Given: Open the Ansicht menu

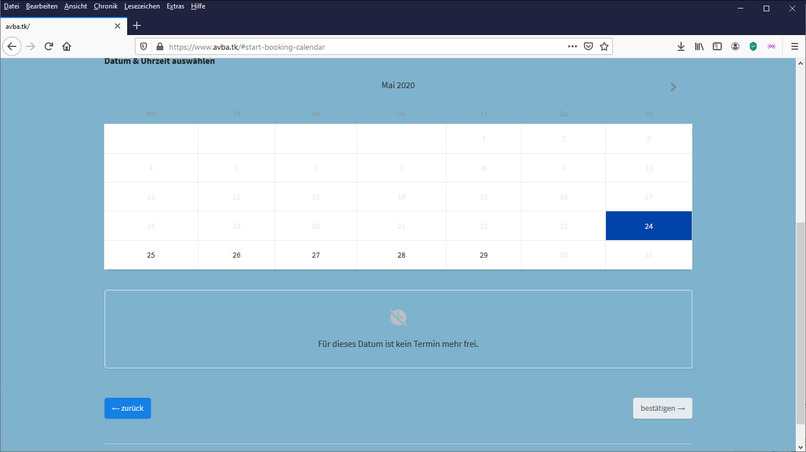Looking at the screenshot, I should 76,6.
